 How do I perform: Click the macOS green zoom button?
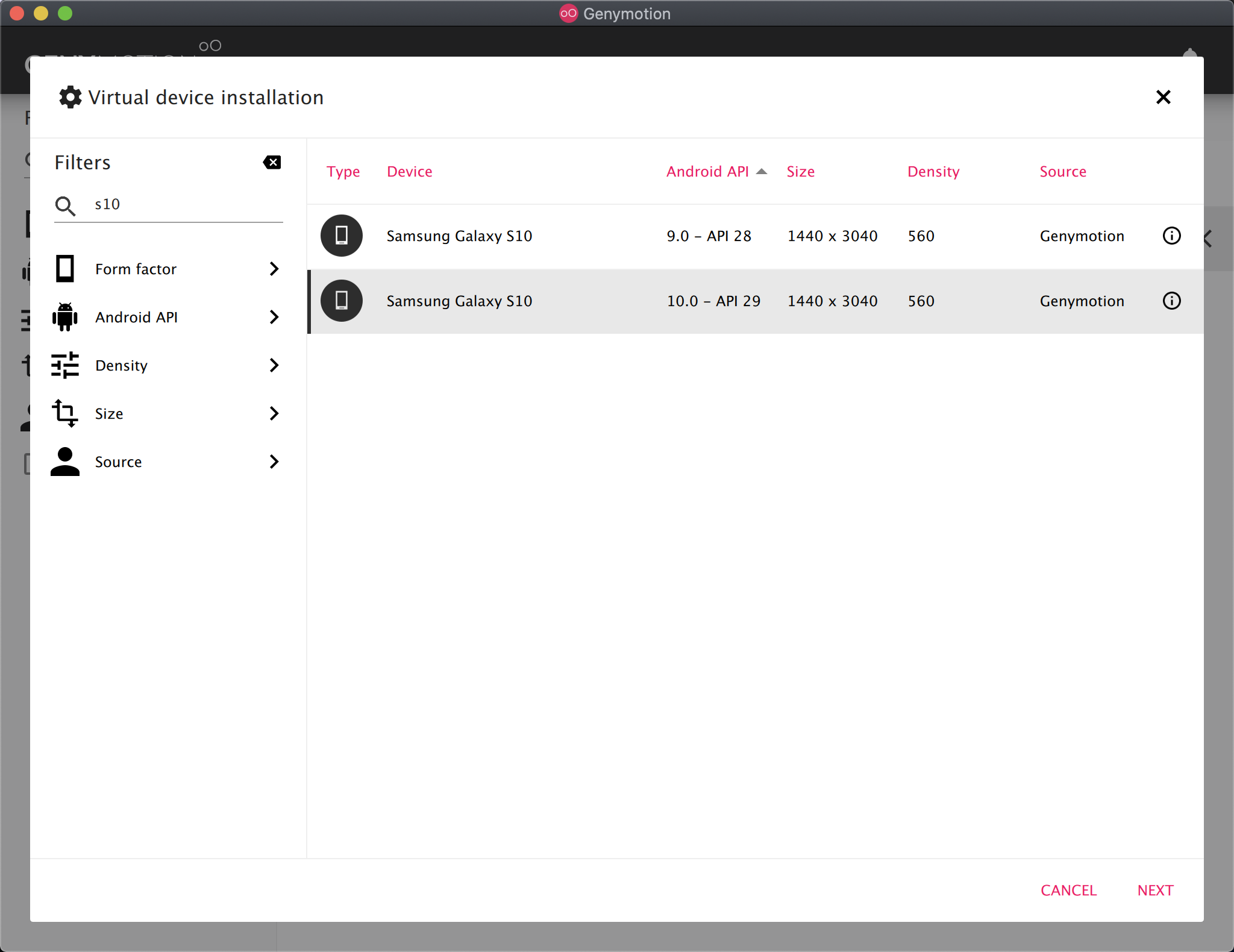point(65,13)
